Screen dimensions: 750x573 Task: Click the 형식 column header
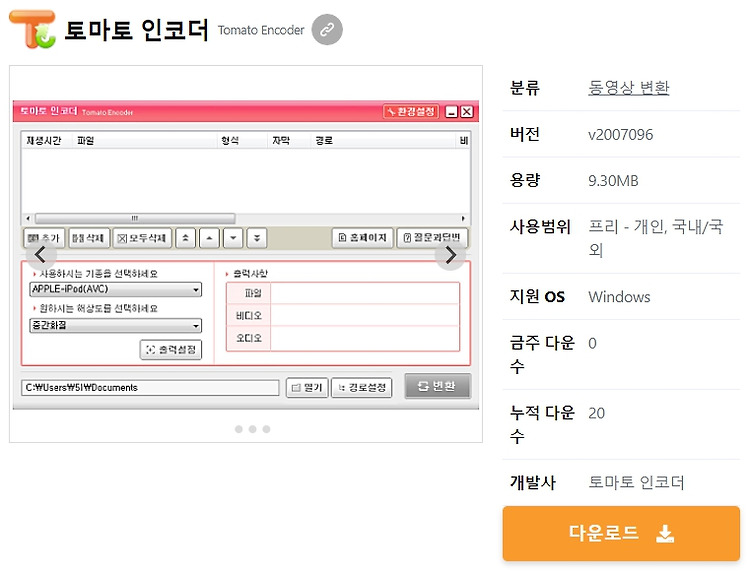click(230, 141)
